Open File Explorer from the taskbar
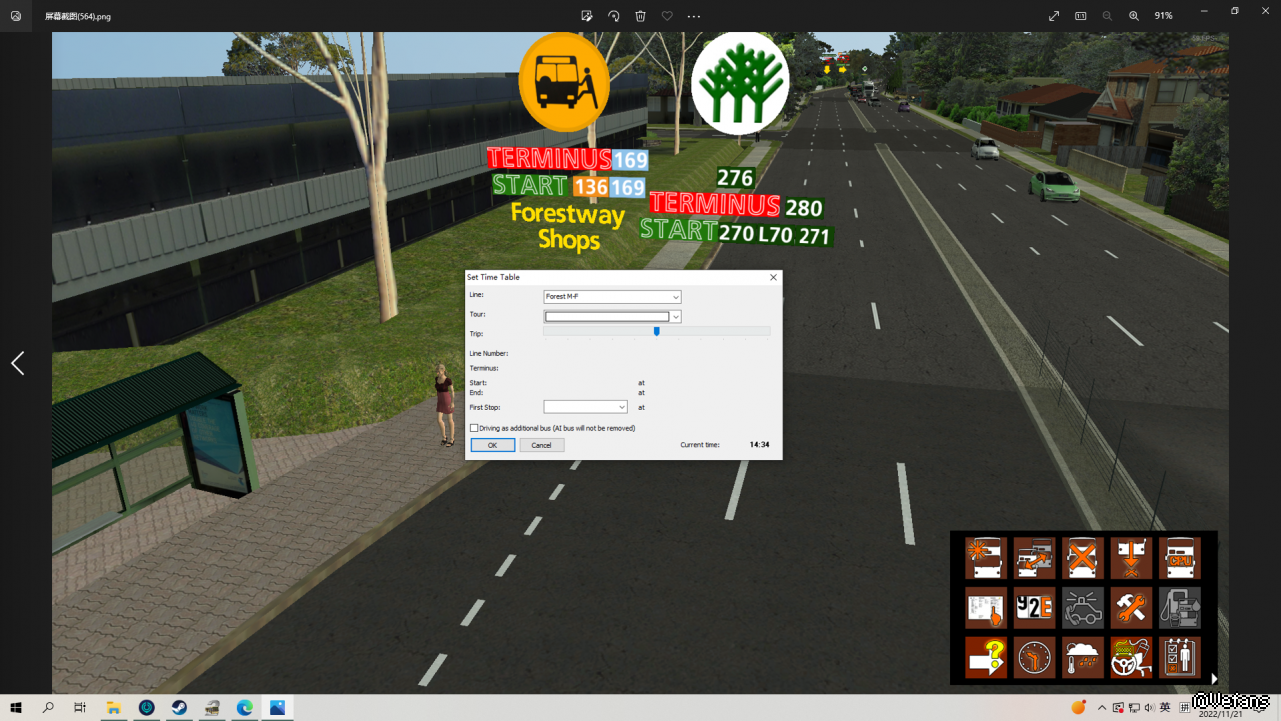1281x721 pixels. coord(114,708)
